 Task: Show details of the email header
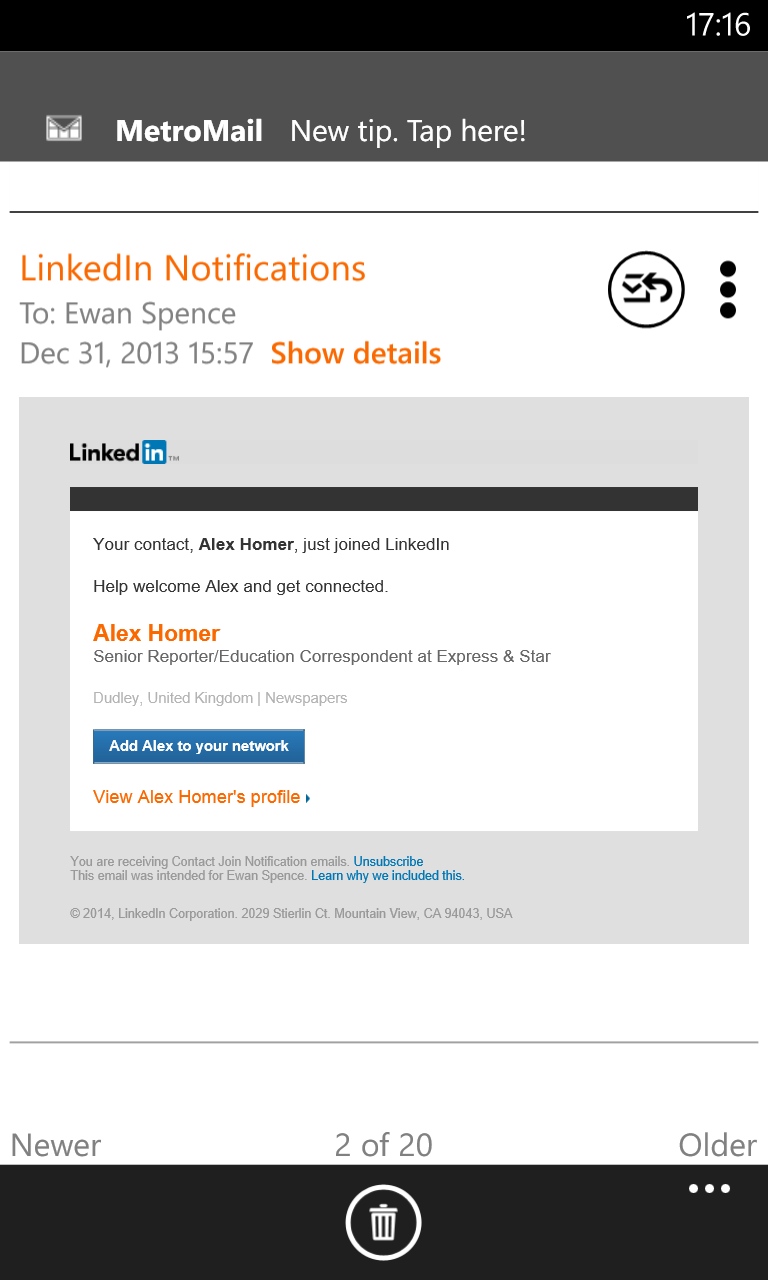pos(356,353)
